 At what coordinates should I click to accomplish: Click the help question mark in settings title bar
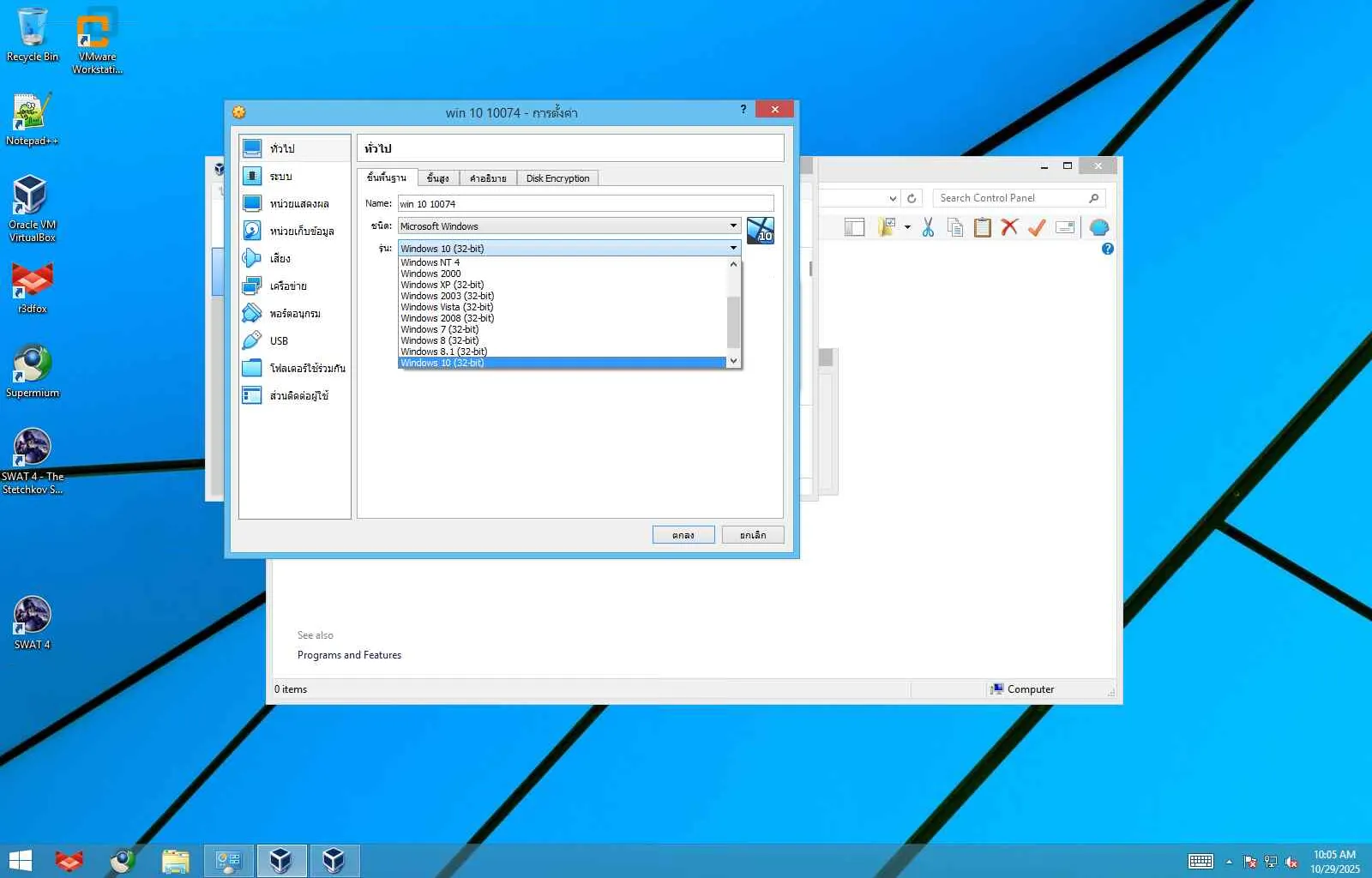(x=743, y=110)
